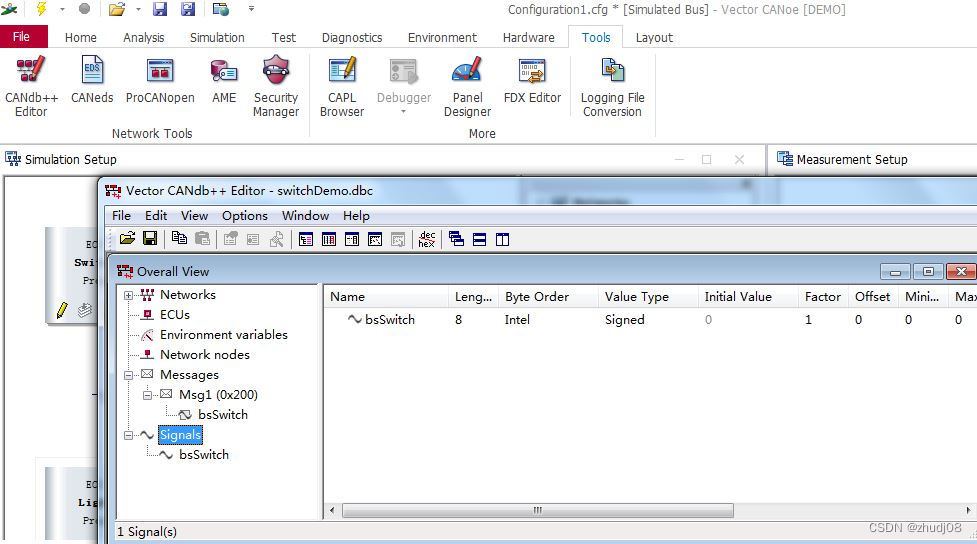Collapse the Msg1 (0x200) node
977x544 pixels.
(148, 395)
